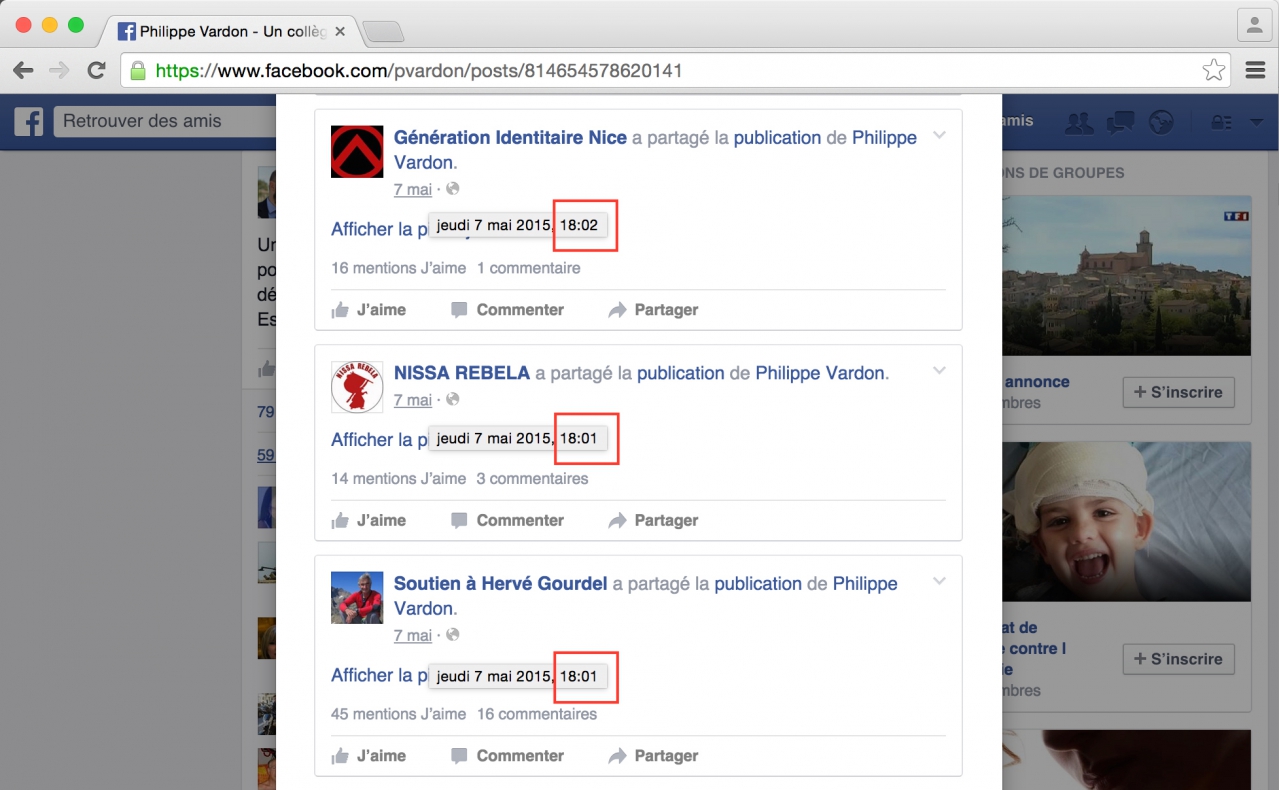Expand options chevron on NISSA REBELA post
Viewport: 1279px width, 790px height.
(x=939, y=370)
